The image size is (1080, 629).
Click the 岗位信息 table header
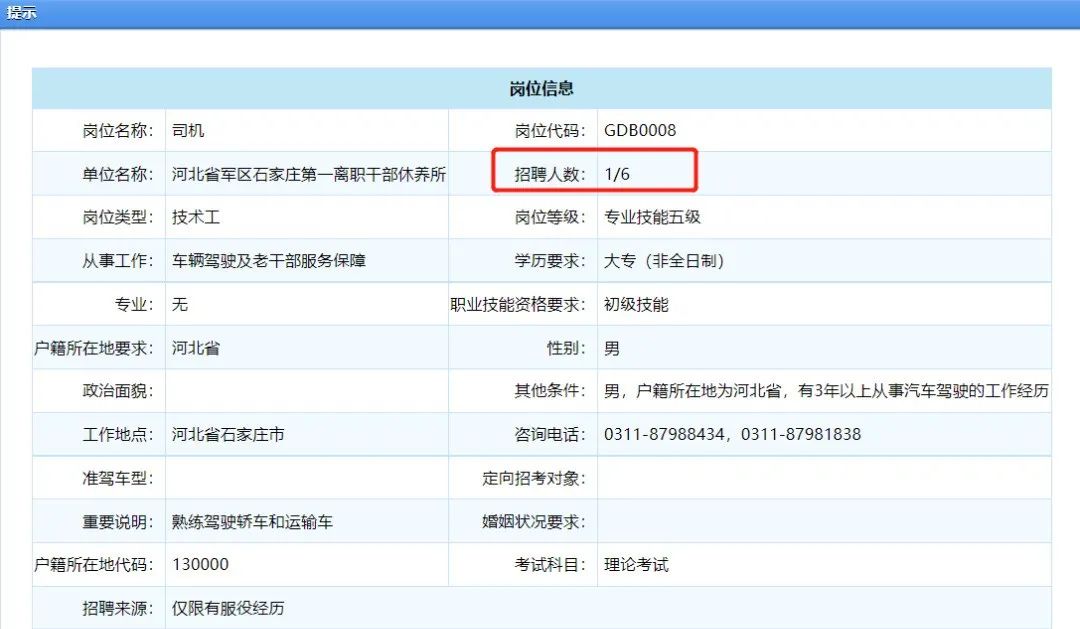(541, 89)
